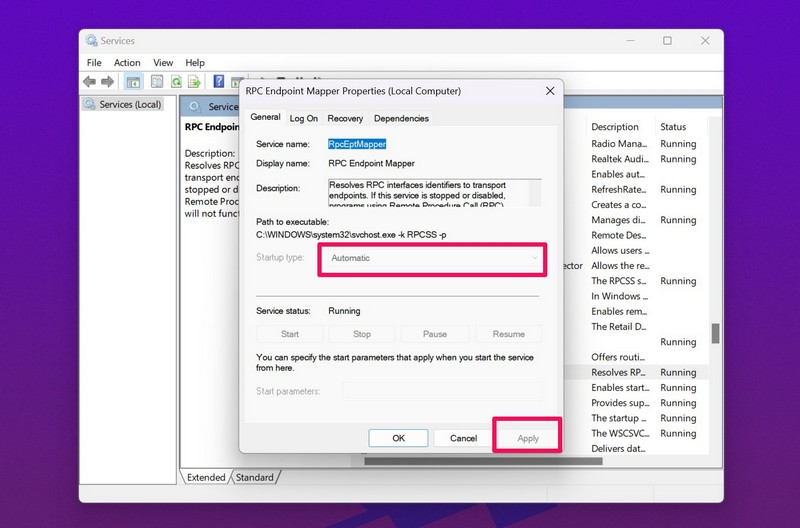Click the Status column header

(x=673, y=127)
